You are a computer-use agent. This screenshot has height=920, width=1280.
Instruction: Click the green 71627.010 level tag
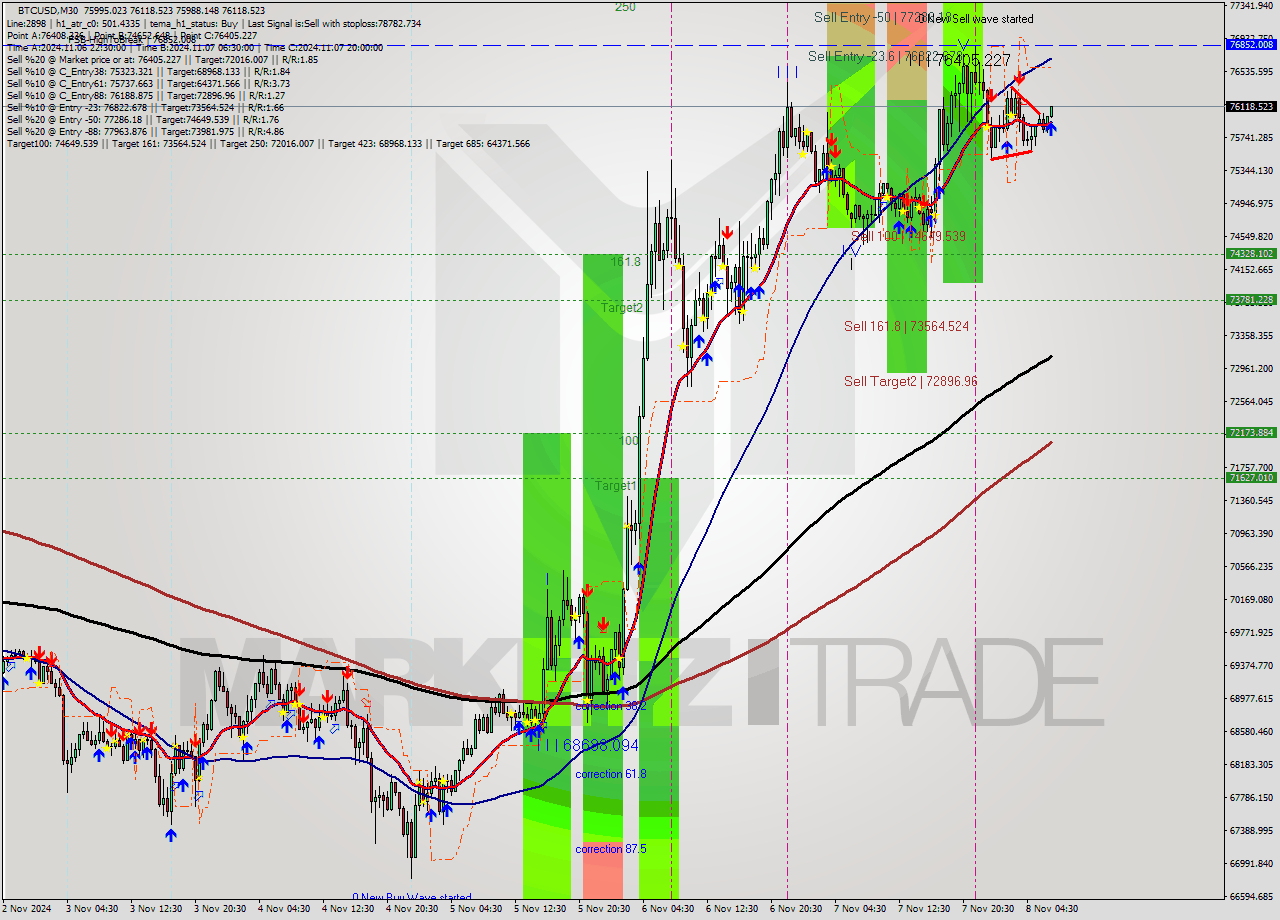point(1252,478)
